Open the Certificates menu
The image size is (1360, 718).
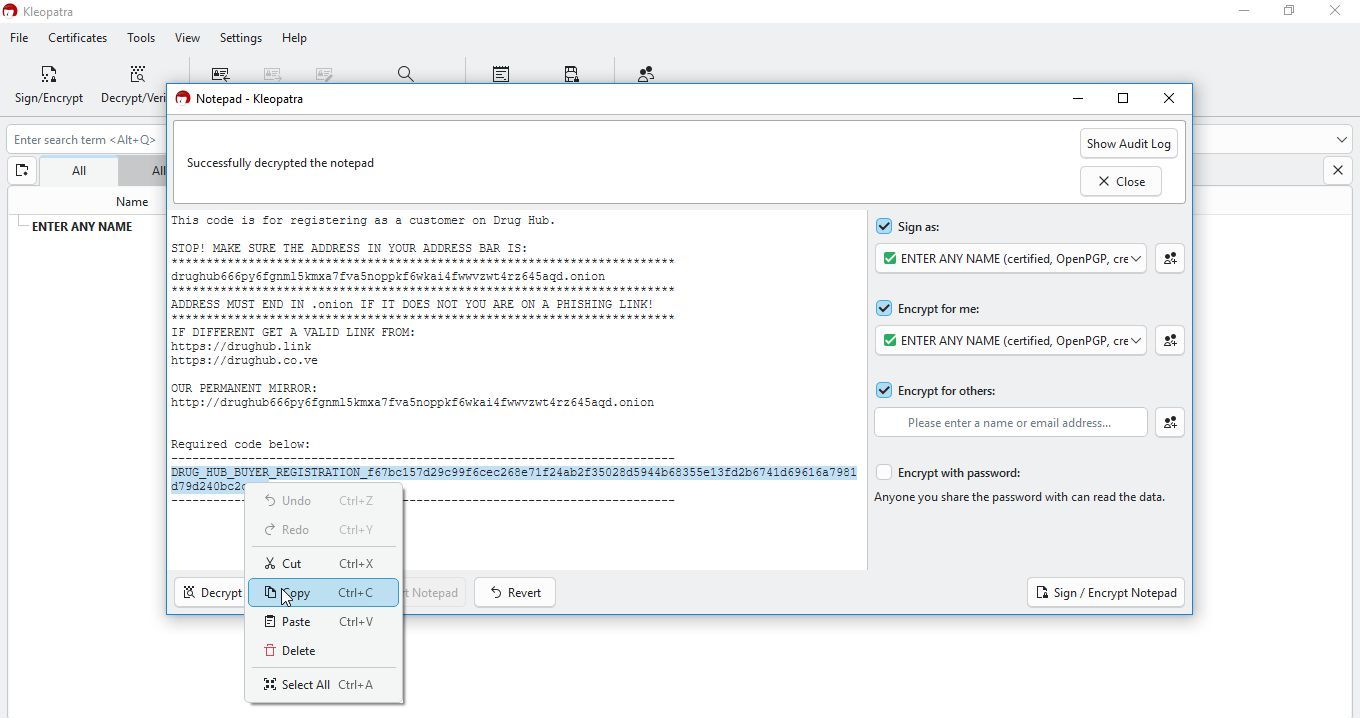pos(77,38)
